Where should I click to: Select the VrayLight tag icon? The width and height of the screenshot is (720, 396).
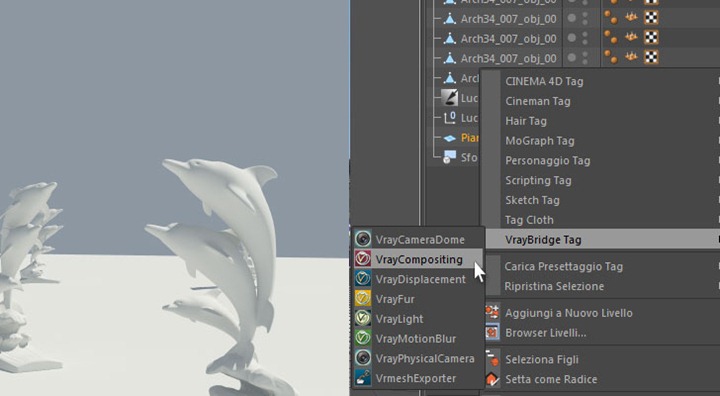363,318
